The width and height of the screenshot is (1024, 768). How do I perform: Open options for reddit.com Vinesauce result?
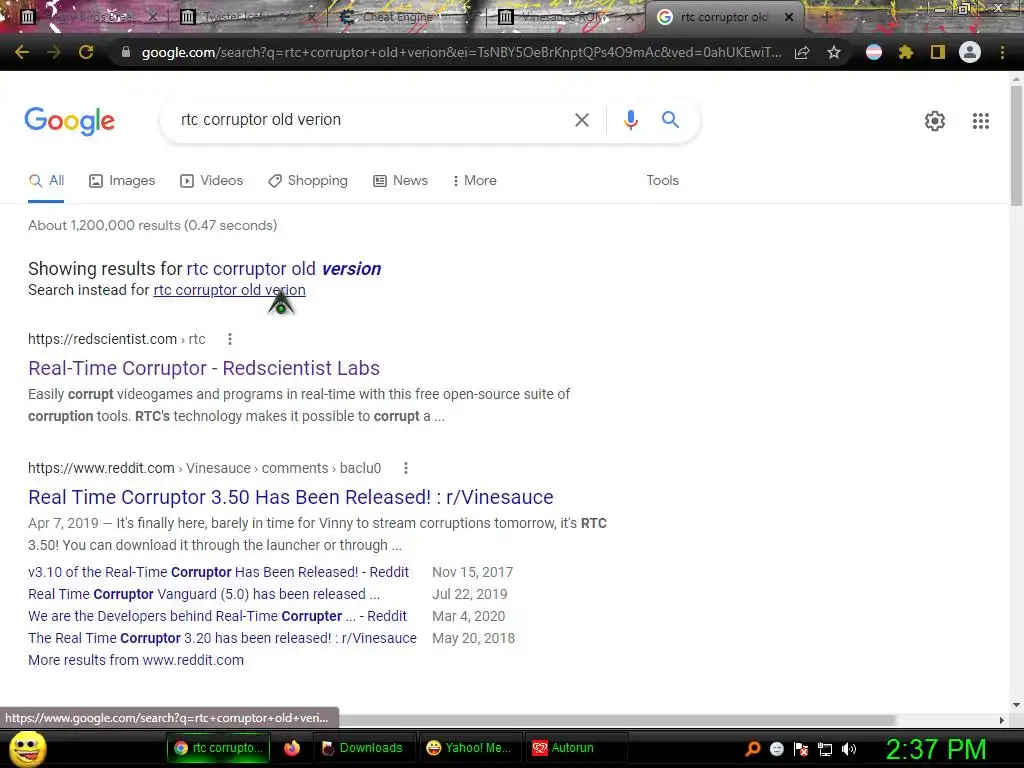[406, 468]
